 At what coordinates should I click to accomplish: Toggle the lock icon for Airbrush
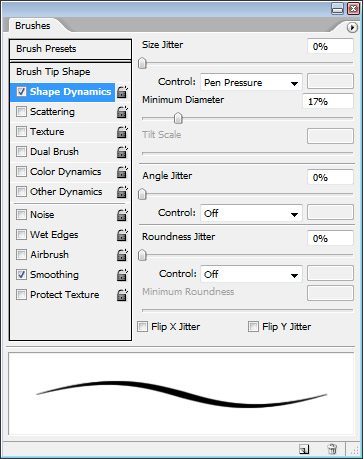click(x=122, y=255)
